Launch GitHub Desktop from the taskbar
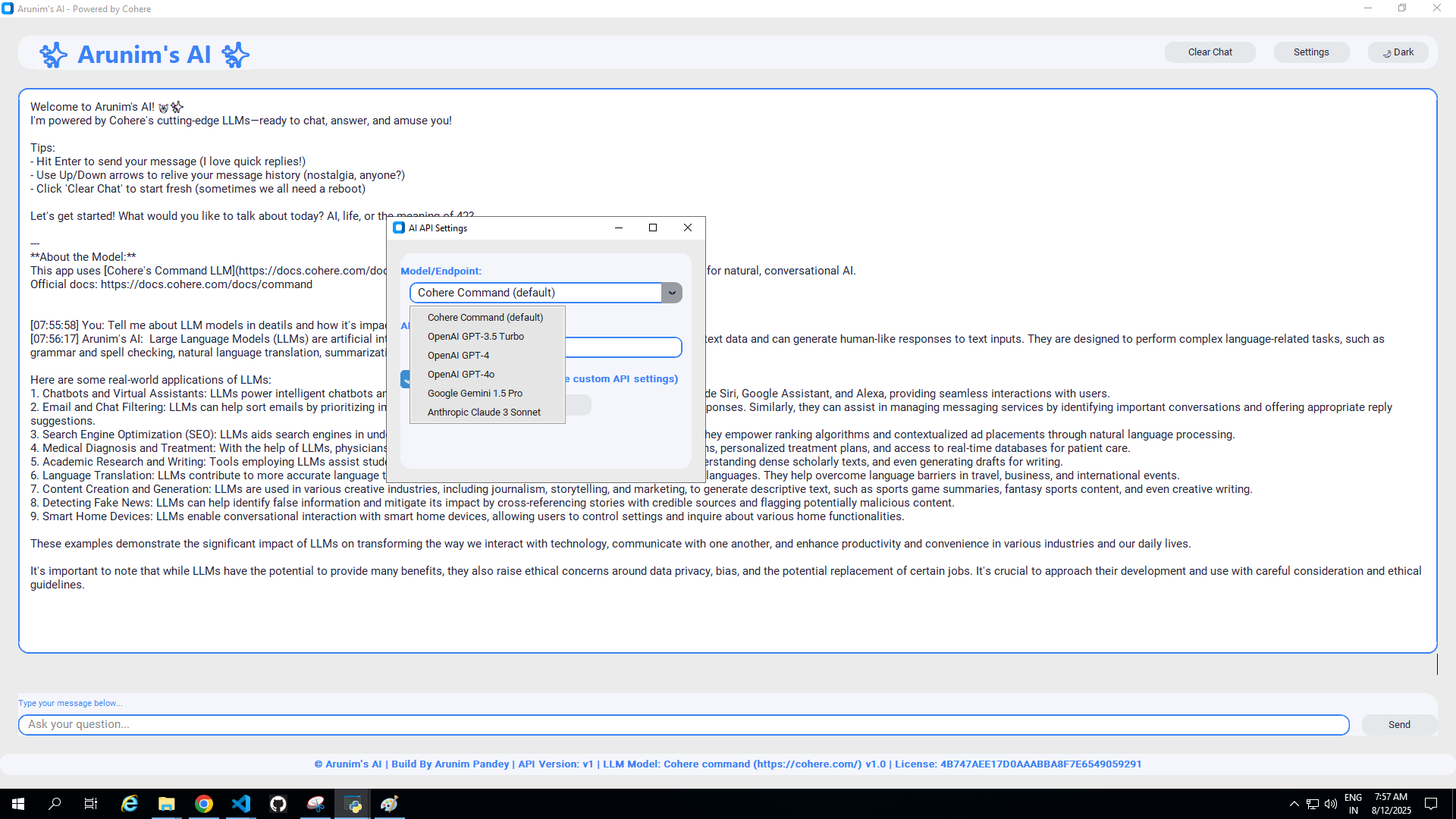This screenshot has width=1456, height=819. (278, 803)
